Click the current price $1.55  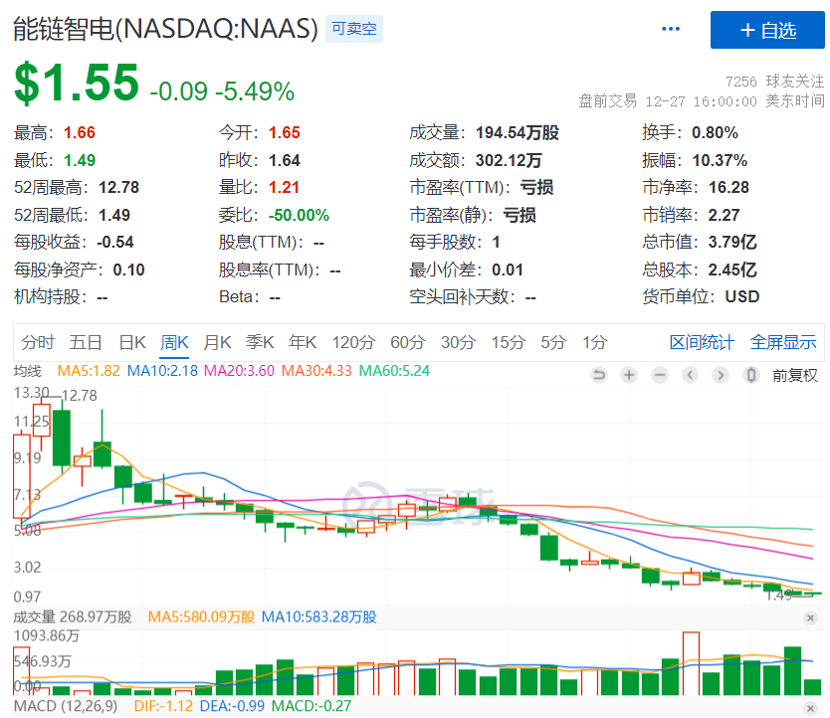77,82
